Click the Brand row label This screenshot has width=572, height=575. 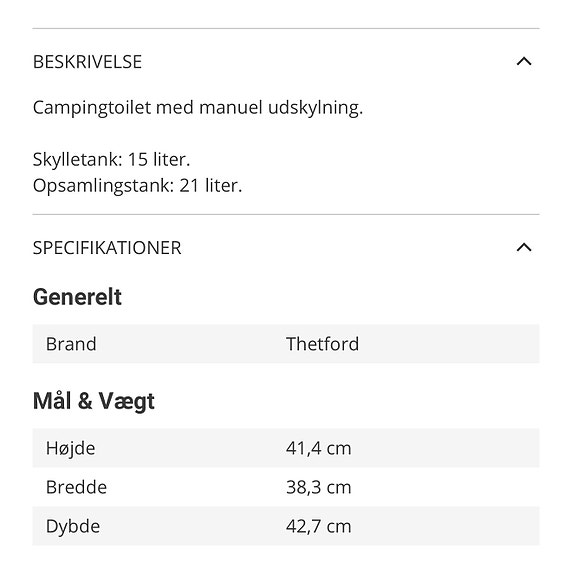tap(71, 344)
